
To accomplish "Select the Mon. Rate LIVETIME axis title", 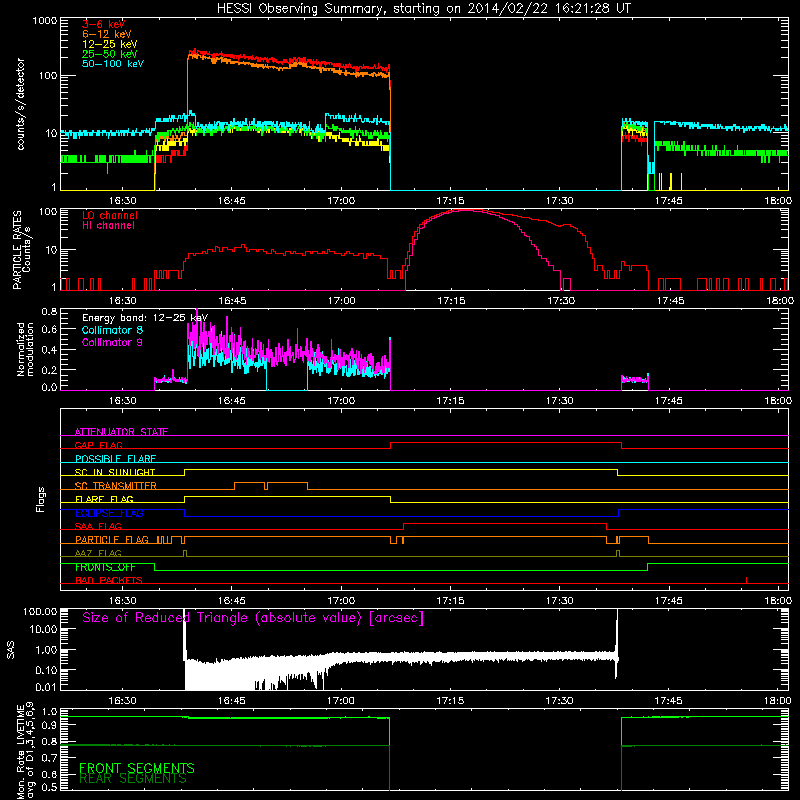I will pyautogui.click(x=25, y=751).
